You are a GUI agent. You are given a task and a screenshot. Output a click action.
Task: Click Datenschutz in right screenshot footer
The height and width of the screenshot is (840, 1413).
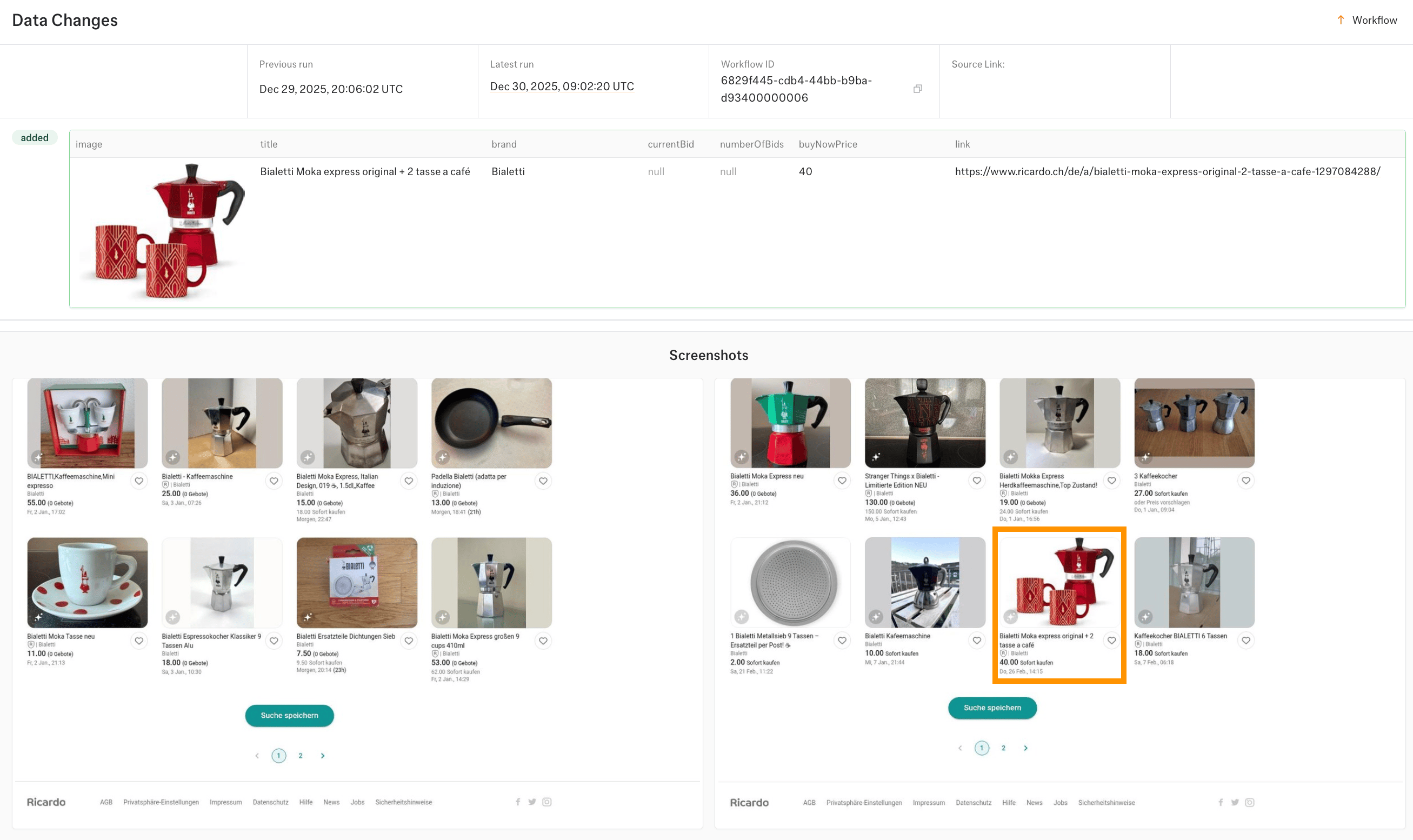pyautogui.click(x=974, y=803)
